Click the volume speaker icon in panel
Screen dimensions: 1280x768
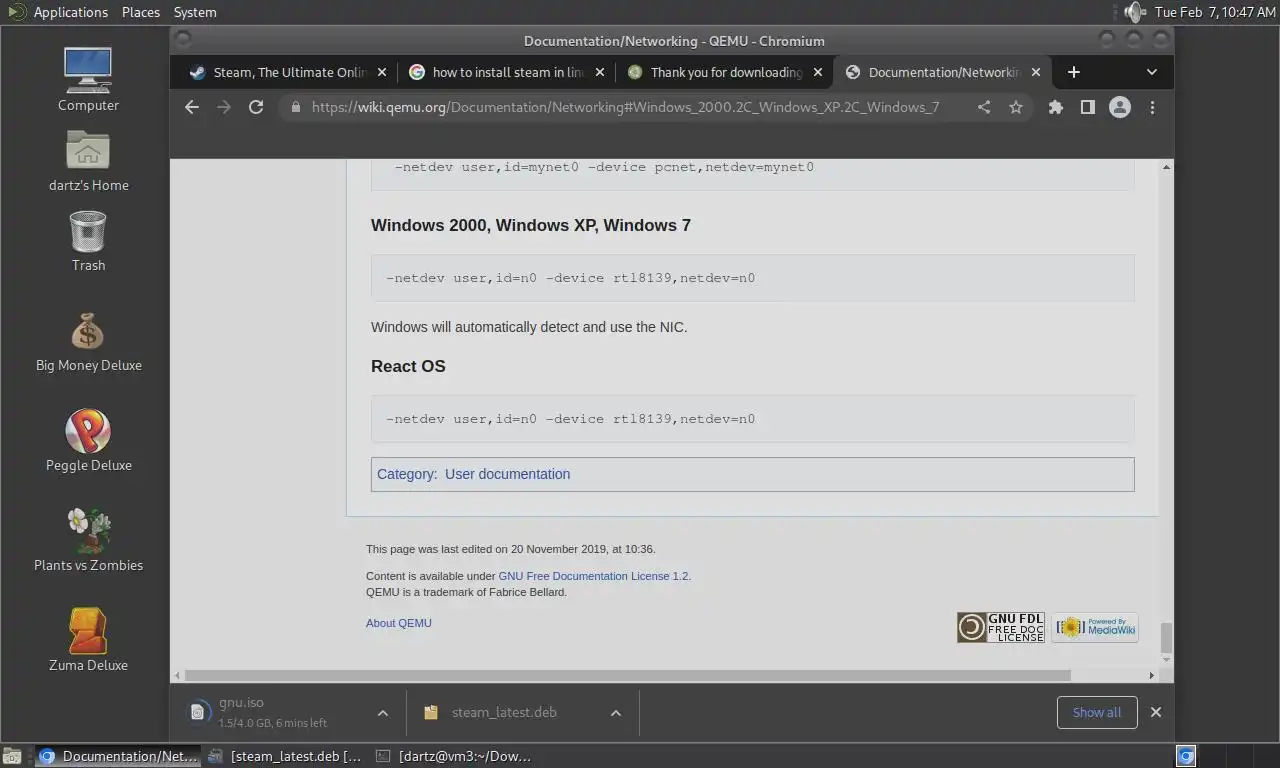(x=1134, y=12)
